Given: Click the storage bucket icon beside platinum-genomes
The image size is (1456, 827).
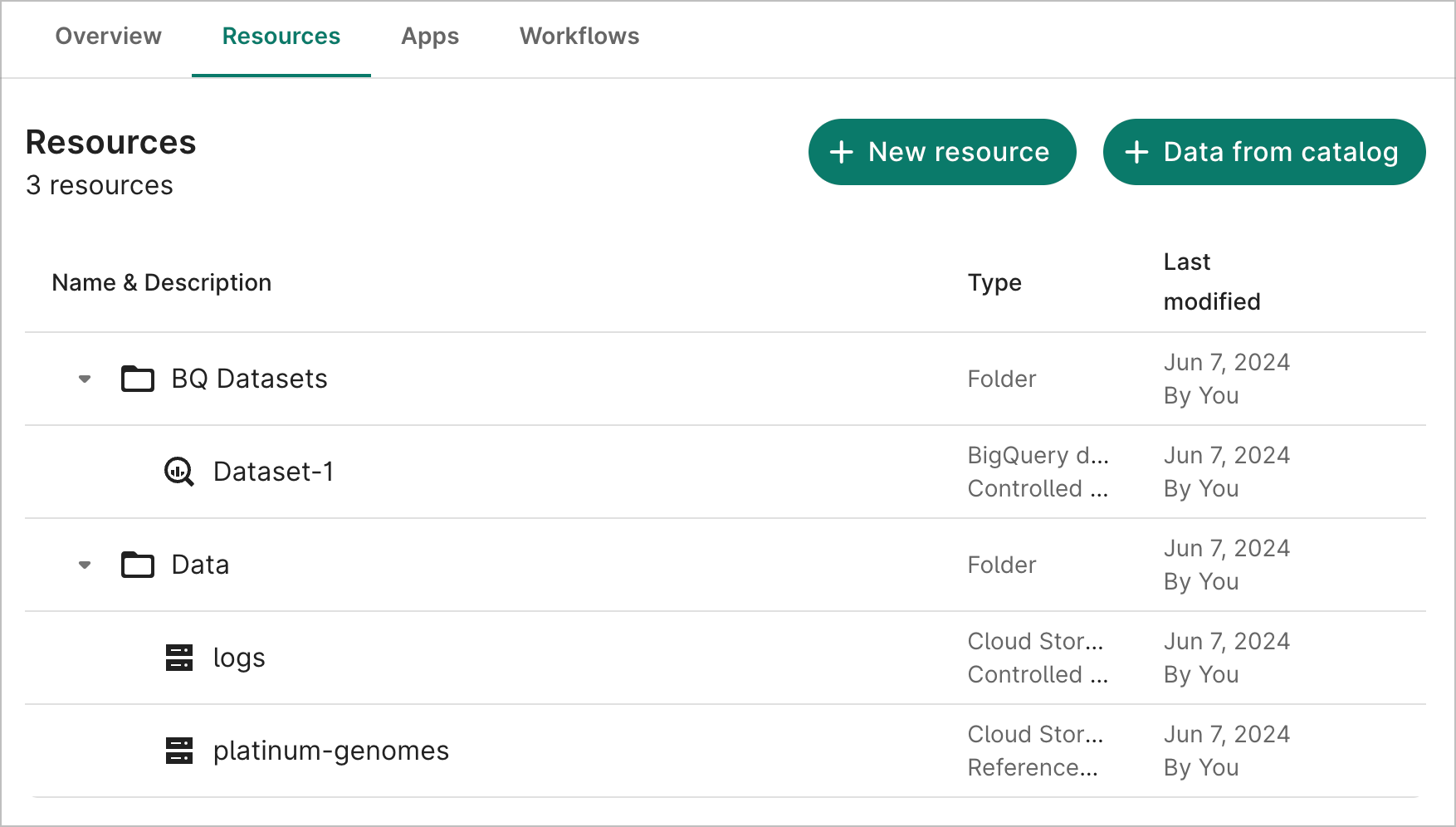Looking at the screenshot, I should 179,751.
